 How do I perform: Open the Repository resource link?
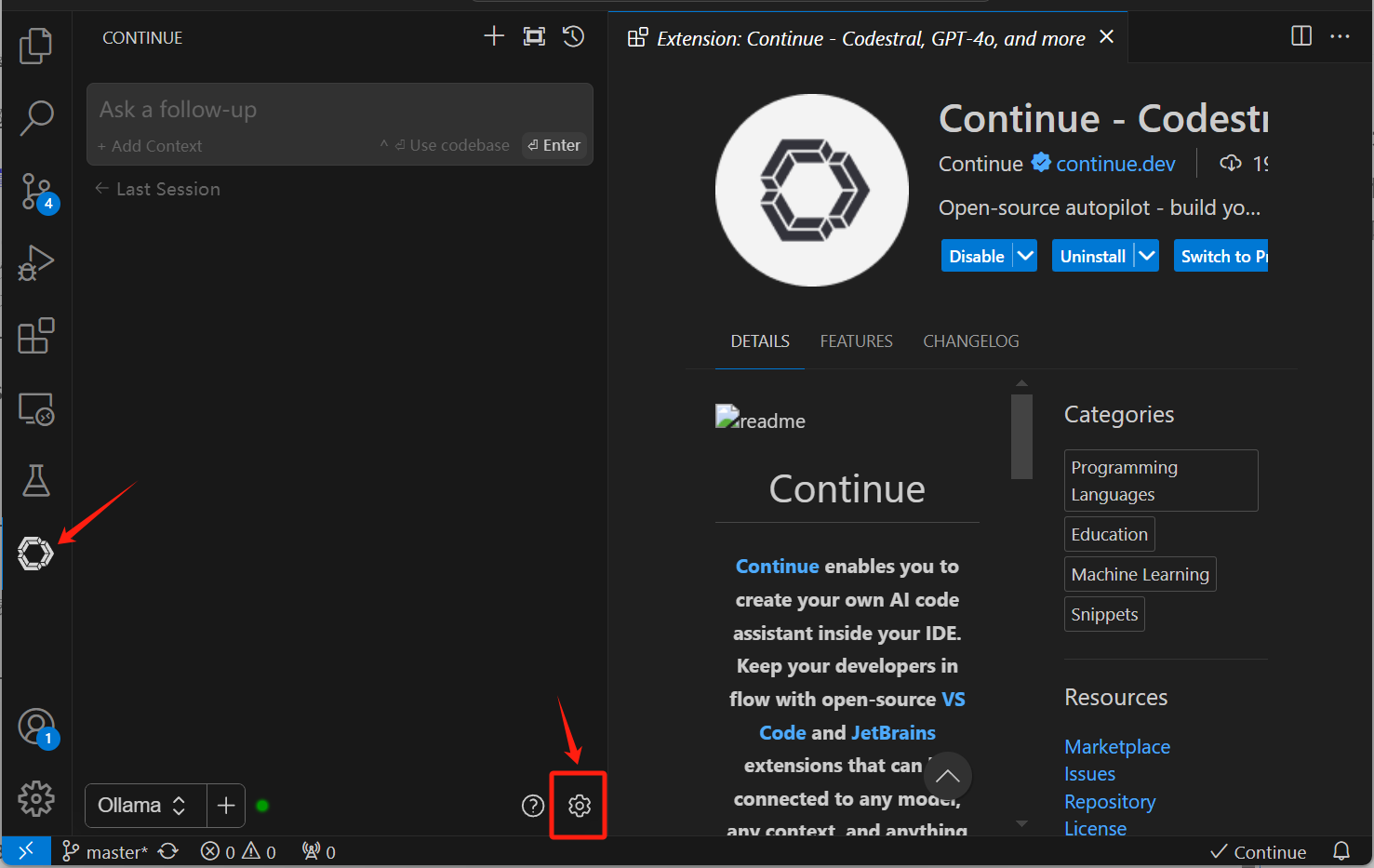(x=1110, y=802)
